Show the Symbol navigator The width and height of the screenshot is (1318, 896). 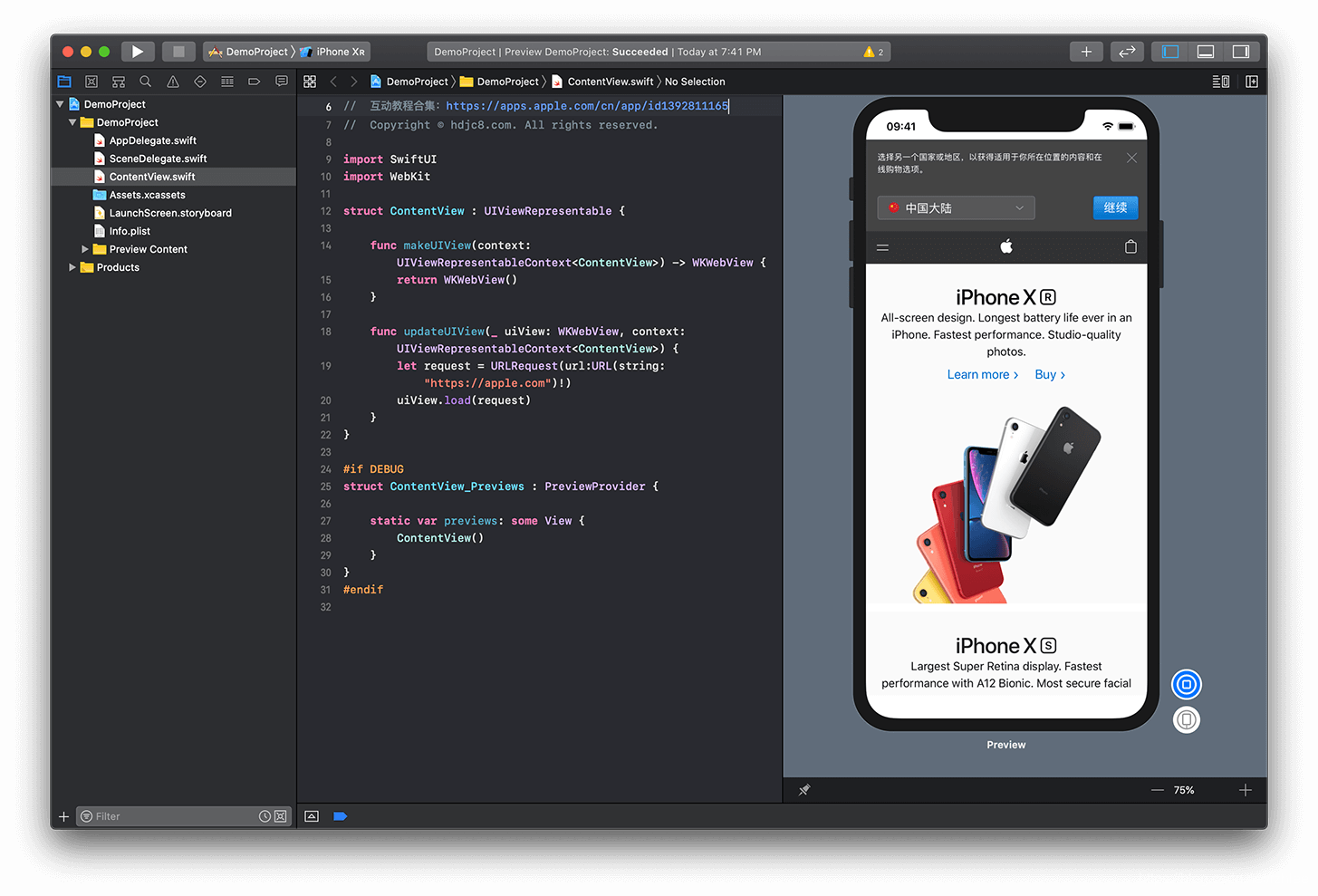click(x=119, y=82)
